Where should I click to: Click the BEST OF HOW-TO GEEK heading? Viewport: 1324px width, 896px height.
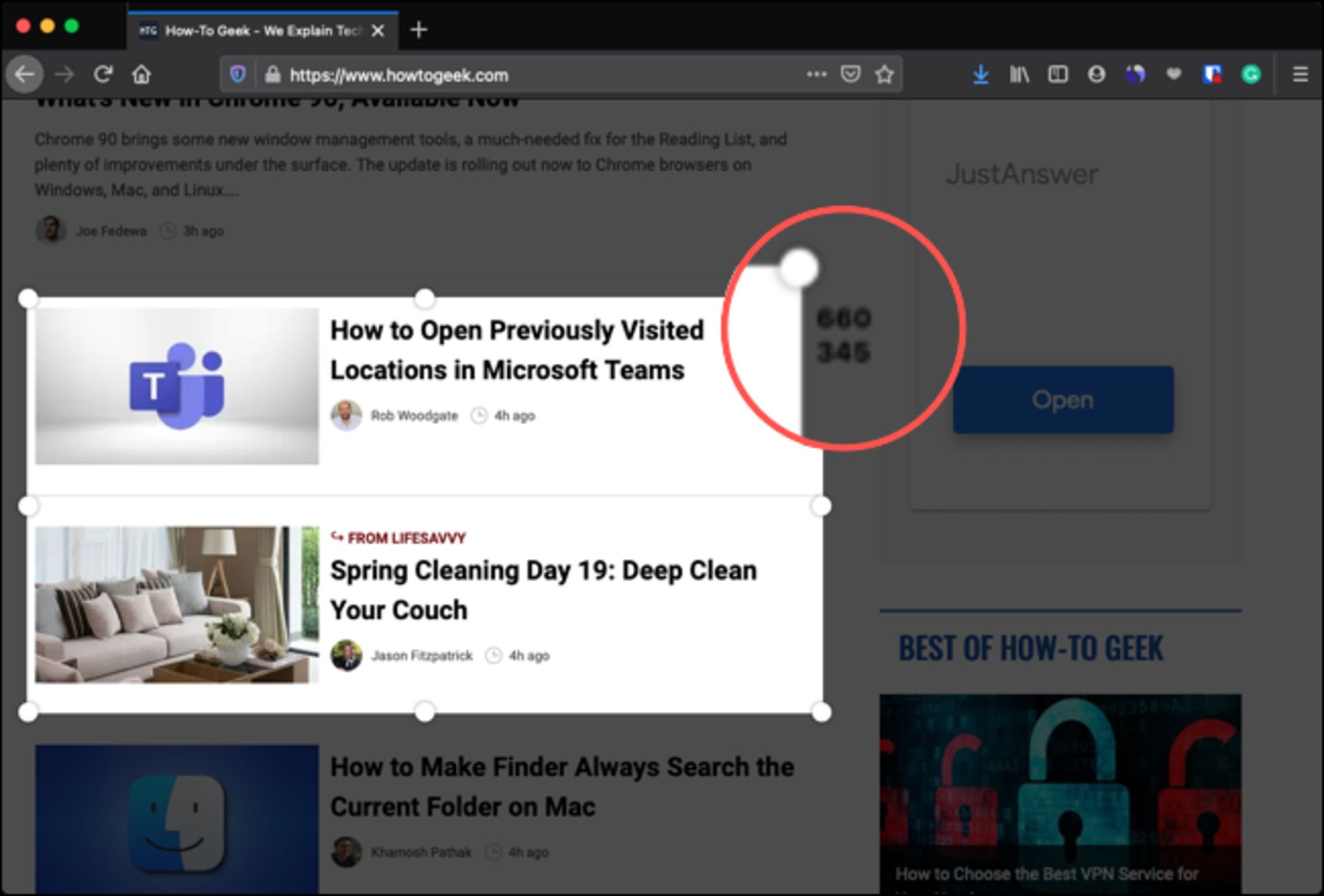click(1031, 649)
